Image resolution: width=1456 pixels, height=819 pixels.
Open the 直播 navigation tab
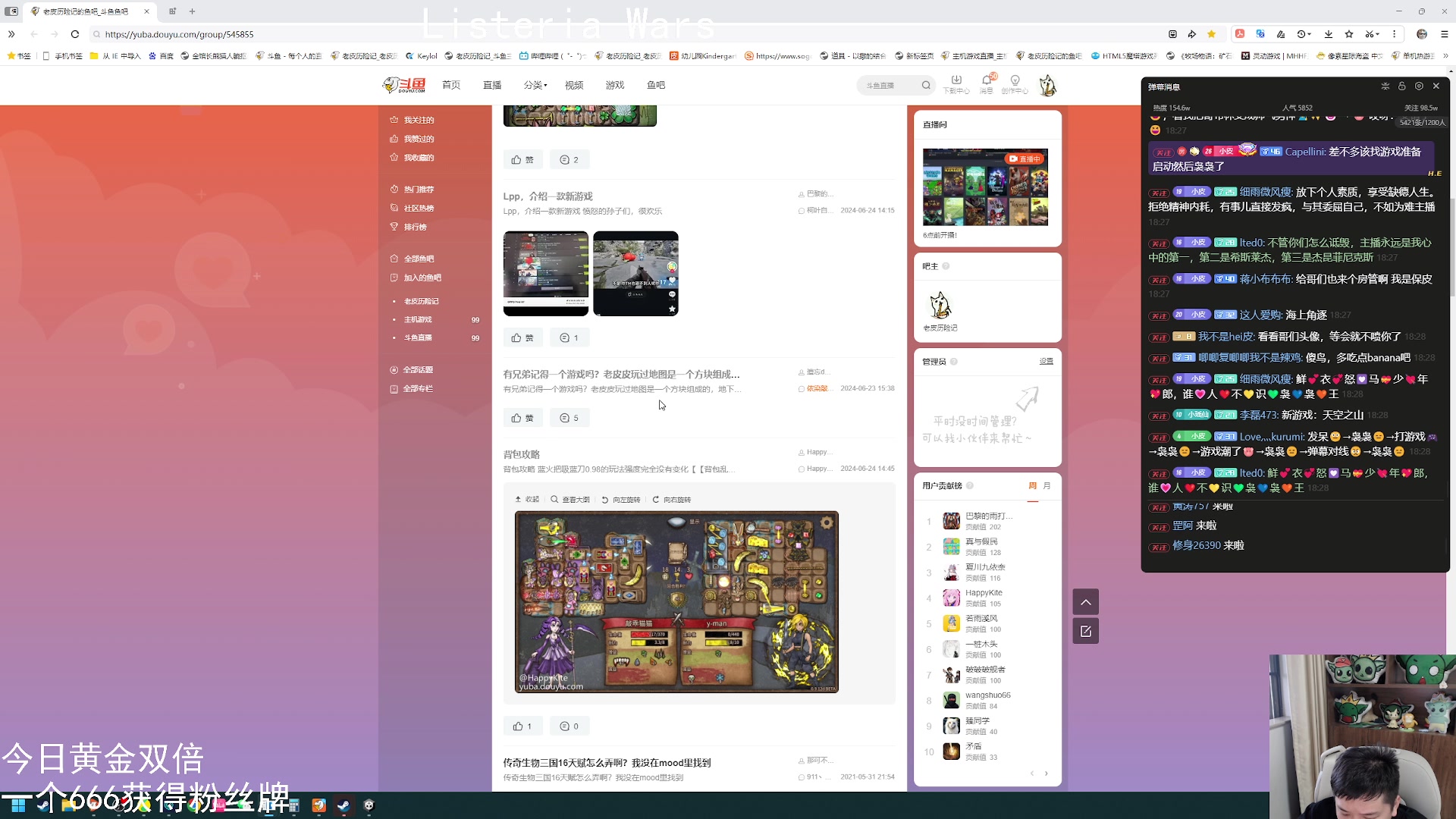tap(492, 85)
